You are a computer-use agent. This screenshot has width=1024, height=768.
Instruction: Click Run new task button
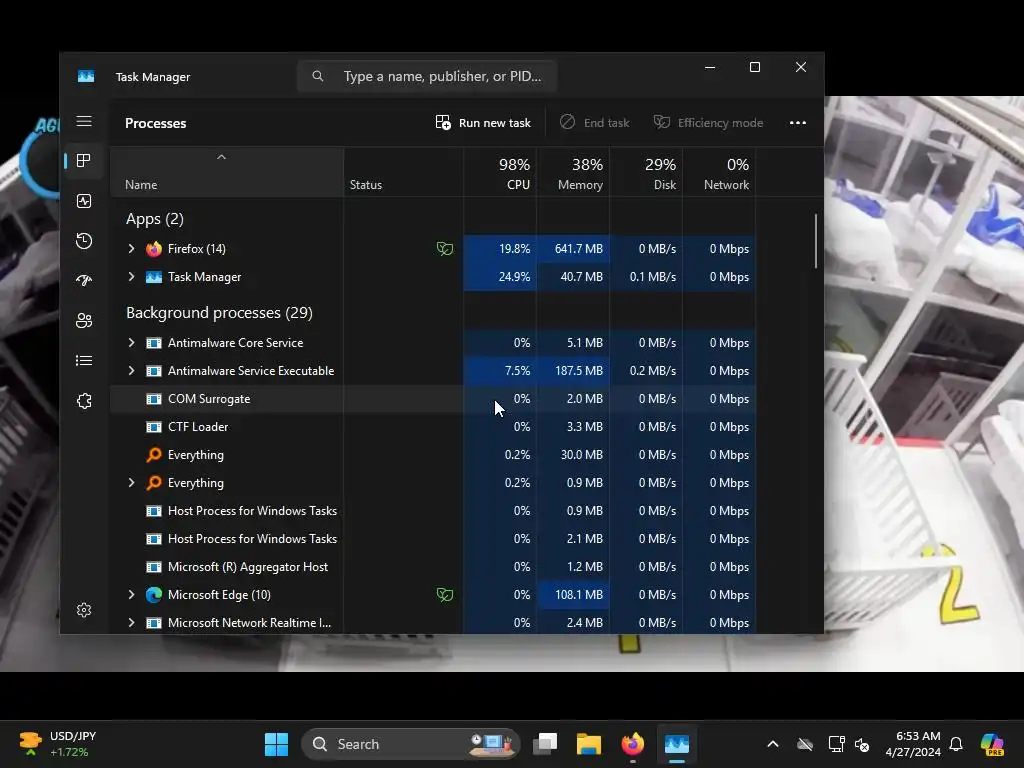pyautogui.click(x=483, y=123)
